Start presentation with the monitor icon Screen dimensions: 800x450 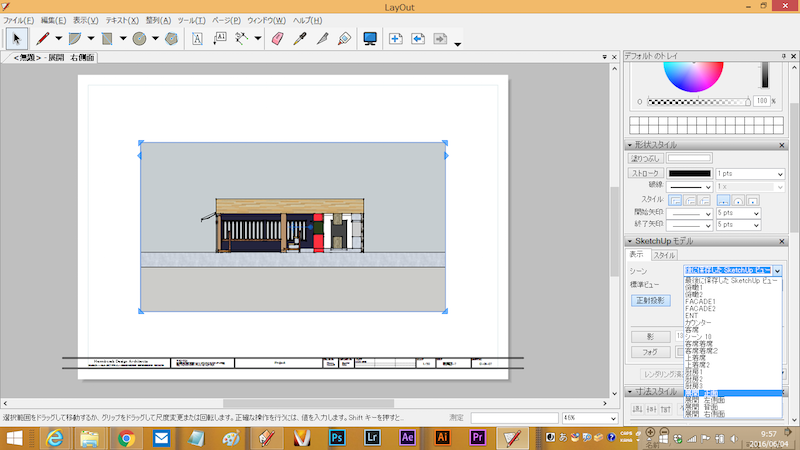(x=370, y=39)
